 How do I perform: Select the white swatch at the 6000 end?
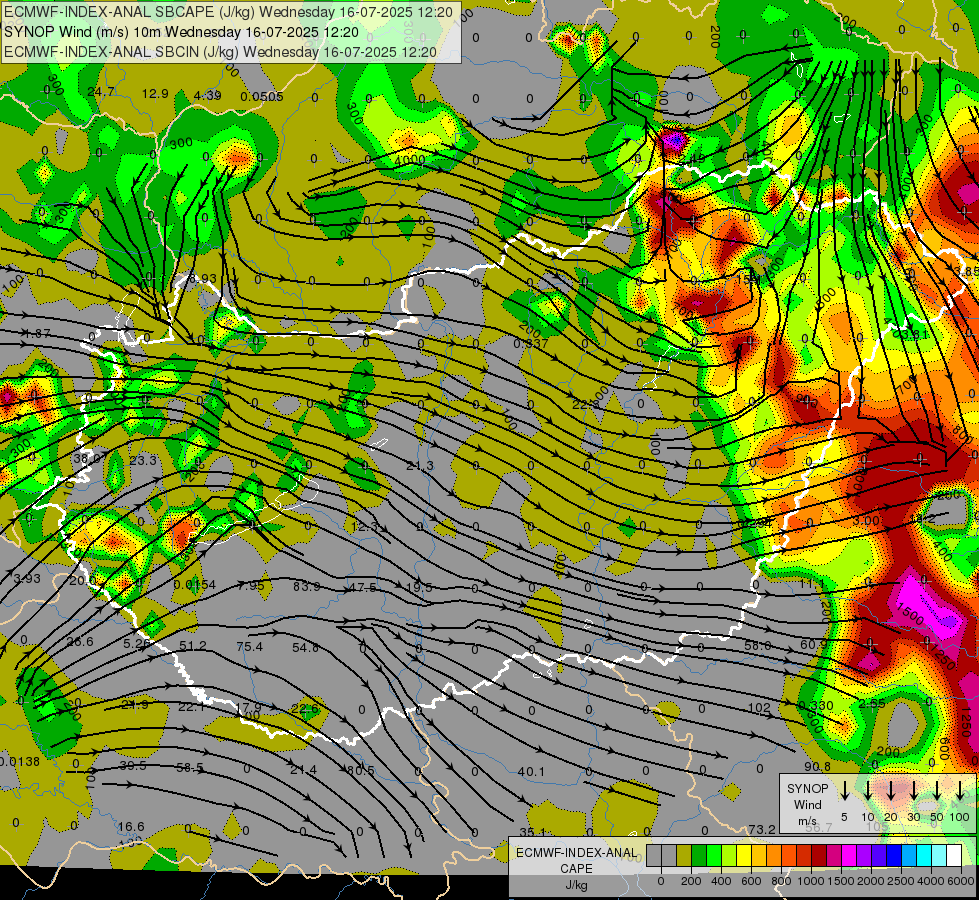(x=954, y=855)
